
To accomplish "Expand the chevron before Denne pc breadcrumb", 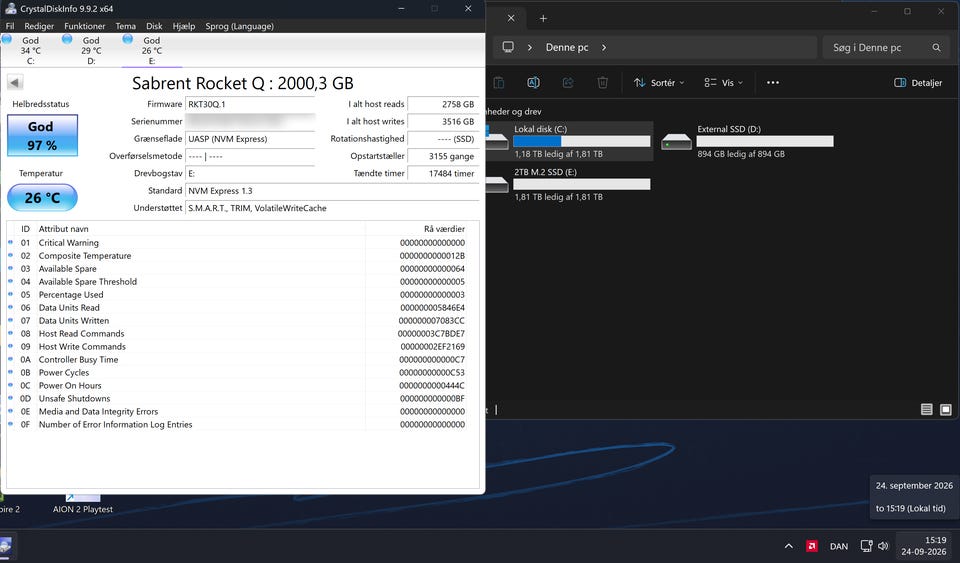I will (x=530, y=47).
